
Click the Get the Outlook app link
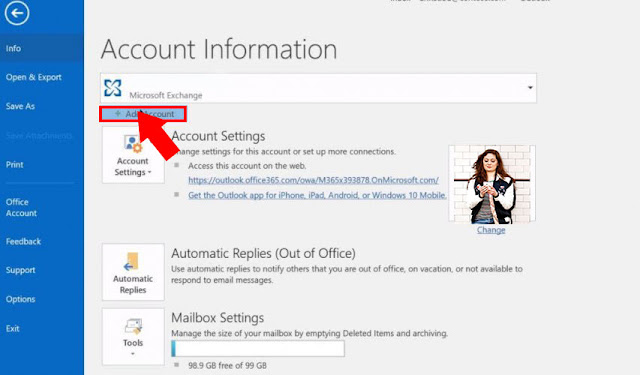pos(317,195)
